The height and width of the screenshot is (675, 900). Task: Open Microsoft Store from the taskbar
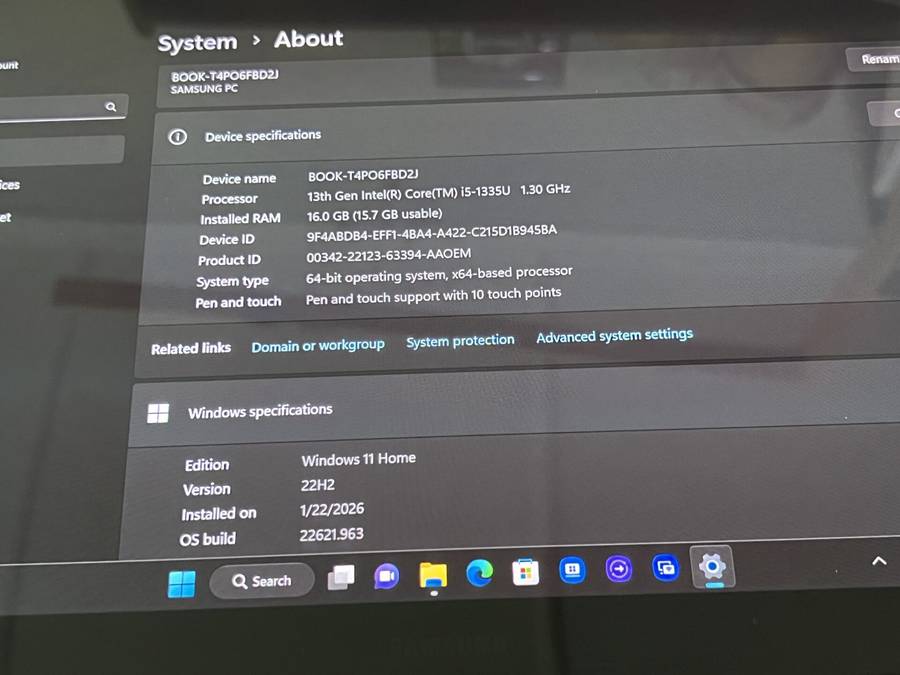(526, 572)
